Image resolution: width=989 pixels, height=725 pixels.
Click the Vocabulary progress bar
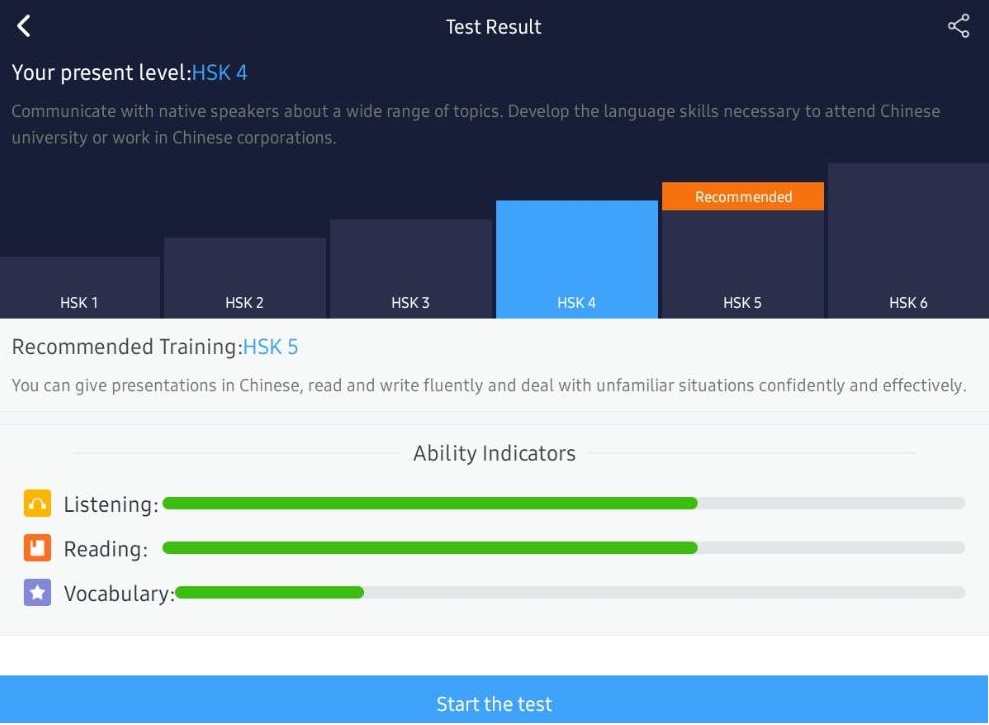point(569,592)
